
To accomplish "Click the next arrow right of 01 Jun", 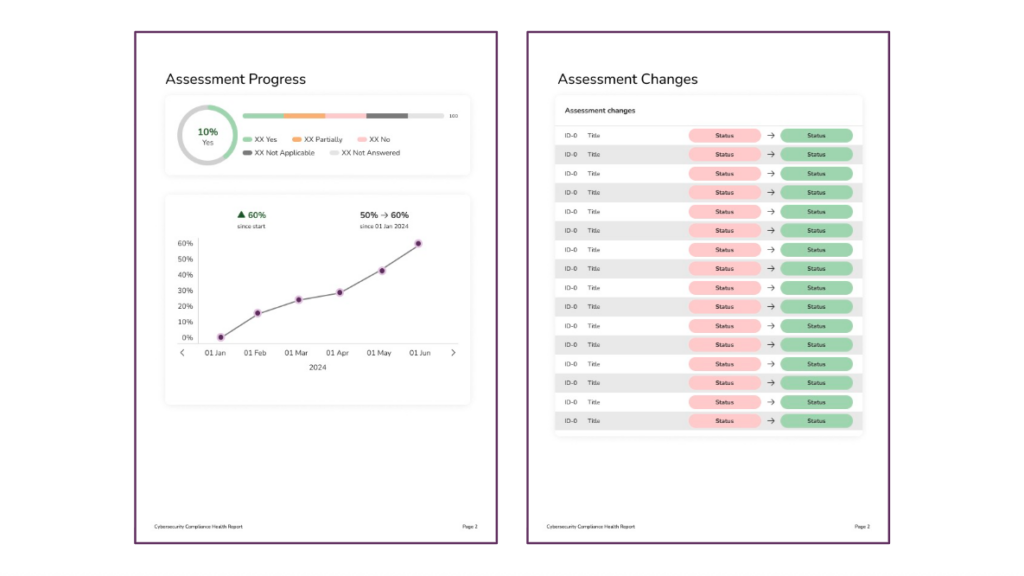I will 453,353.
